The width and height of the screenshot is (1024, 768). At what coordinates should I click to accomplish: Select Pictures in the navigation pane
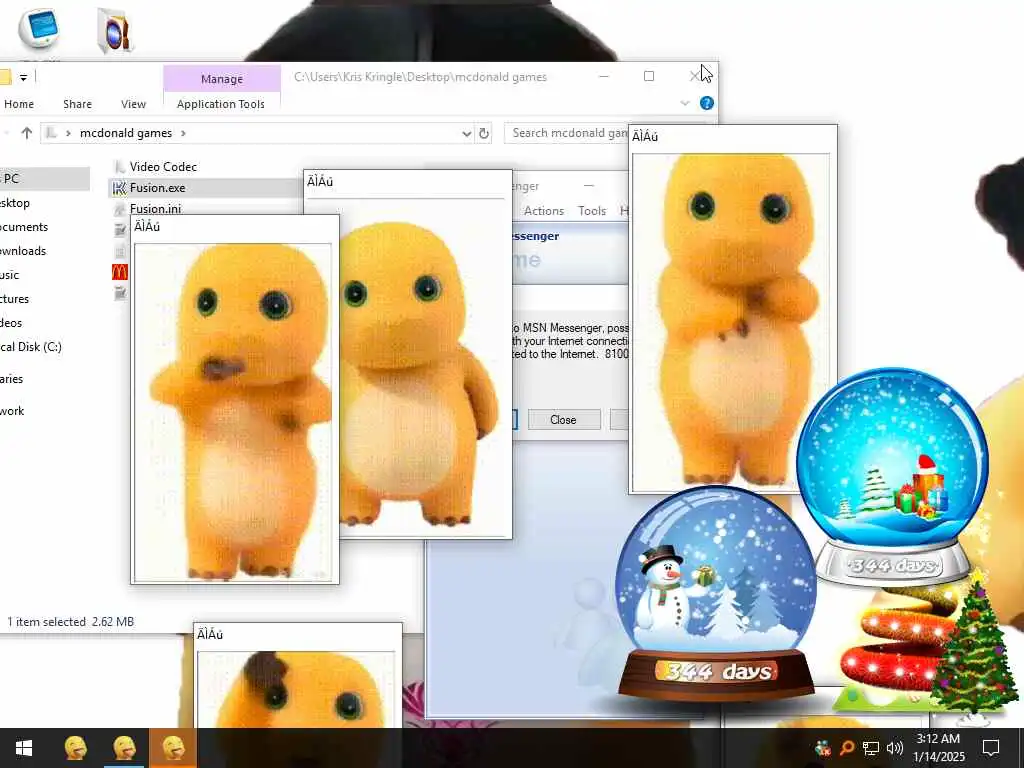tap(14, 299)
